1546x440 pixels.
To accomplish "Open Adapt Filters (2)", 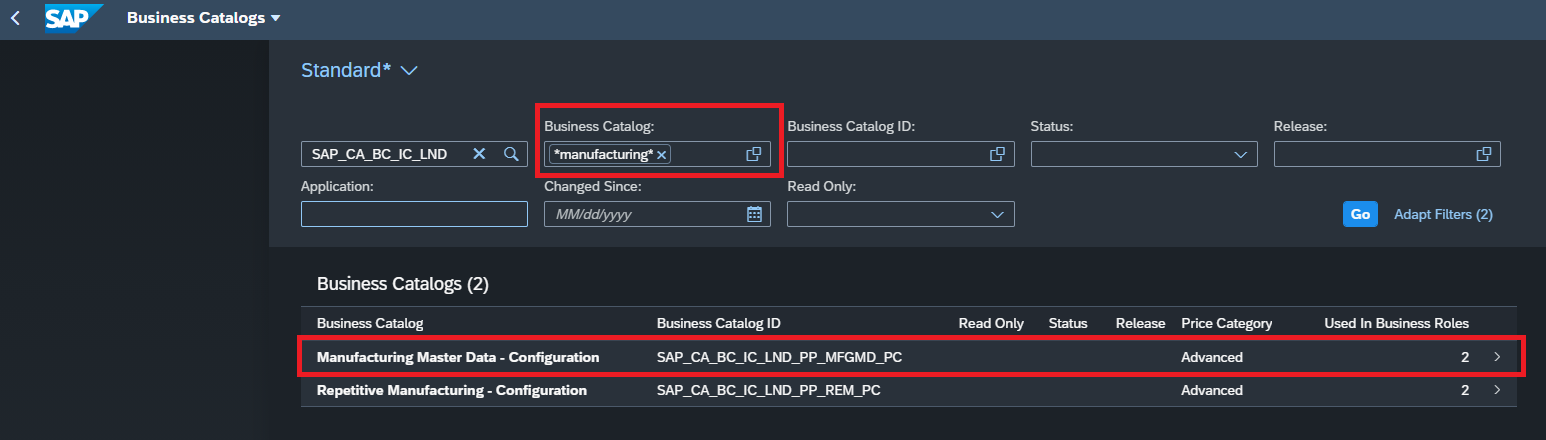I will click(x=1443, y=214).
